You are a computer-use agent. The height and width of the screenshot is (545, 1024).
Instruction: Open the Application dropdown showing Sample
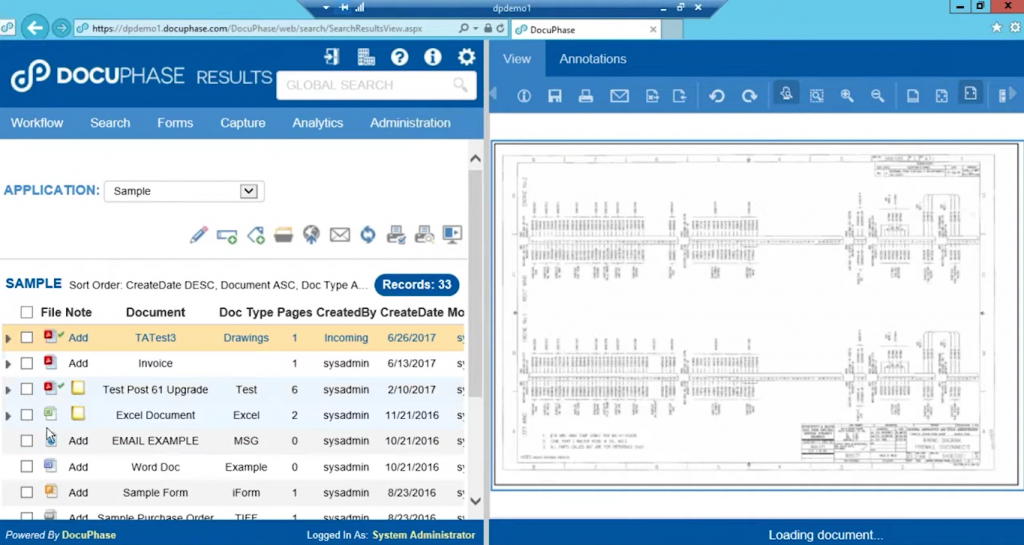182,191
